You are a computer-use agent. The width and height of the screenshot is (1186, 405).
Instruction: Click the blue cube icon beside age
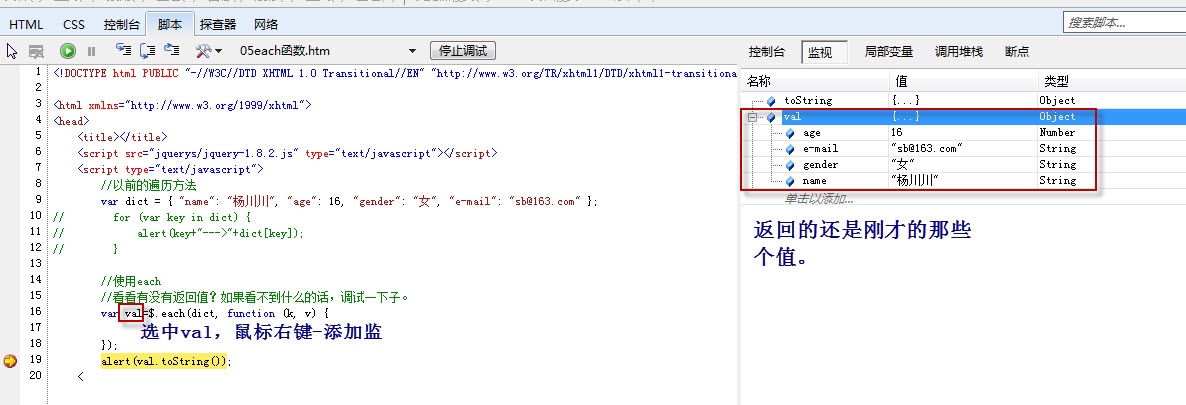[790, 133]
